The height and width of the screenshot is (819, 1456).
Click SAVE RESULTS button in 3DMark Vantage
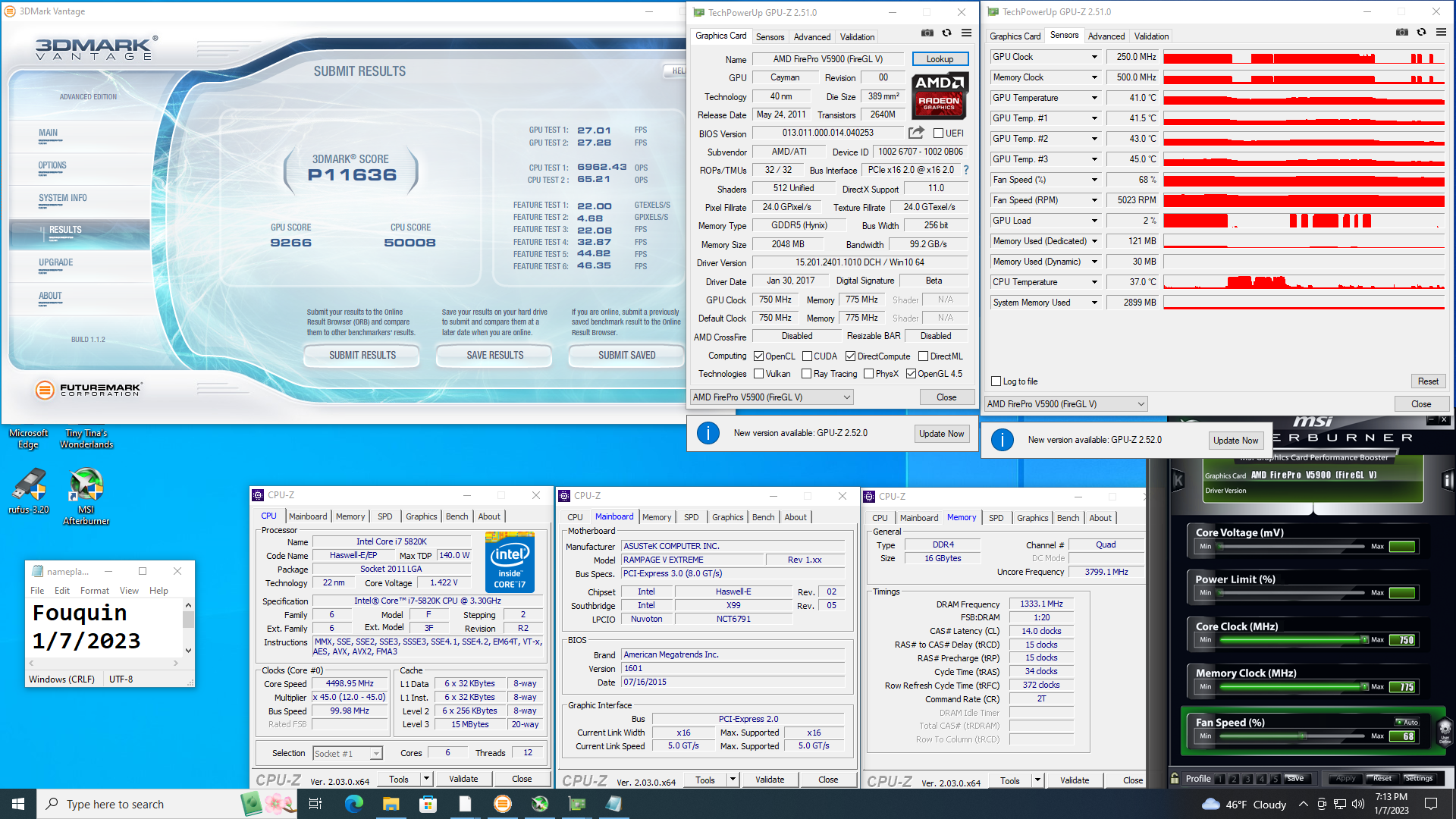[495, 355]
